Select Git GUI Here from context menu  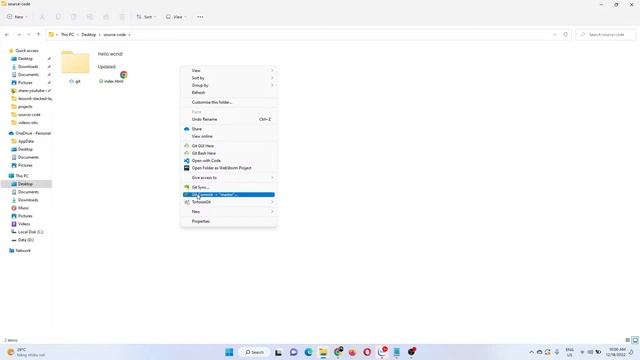click(x=229, y=146)
